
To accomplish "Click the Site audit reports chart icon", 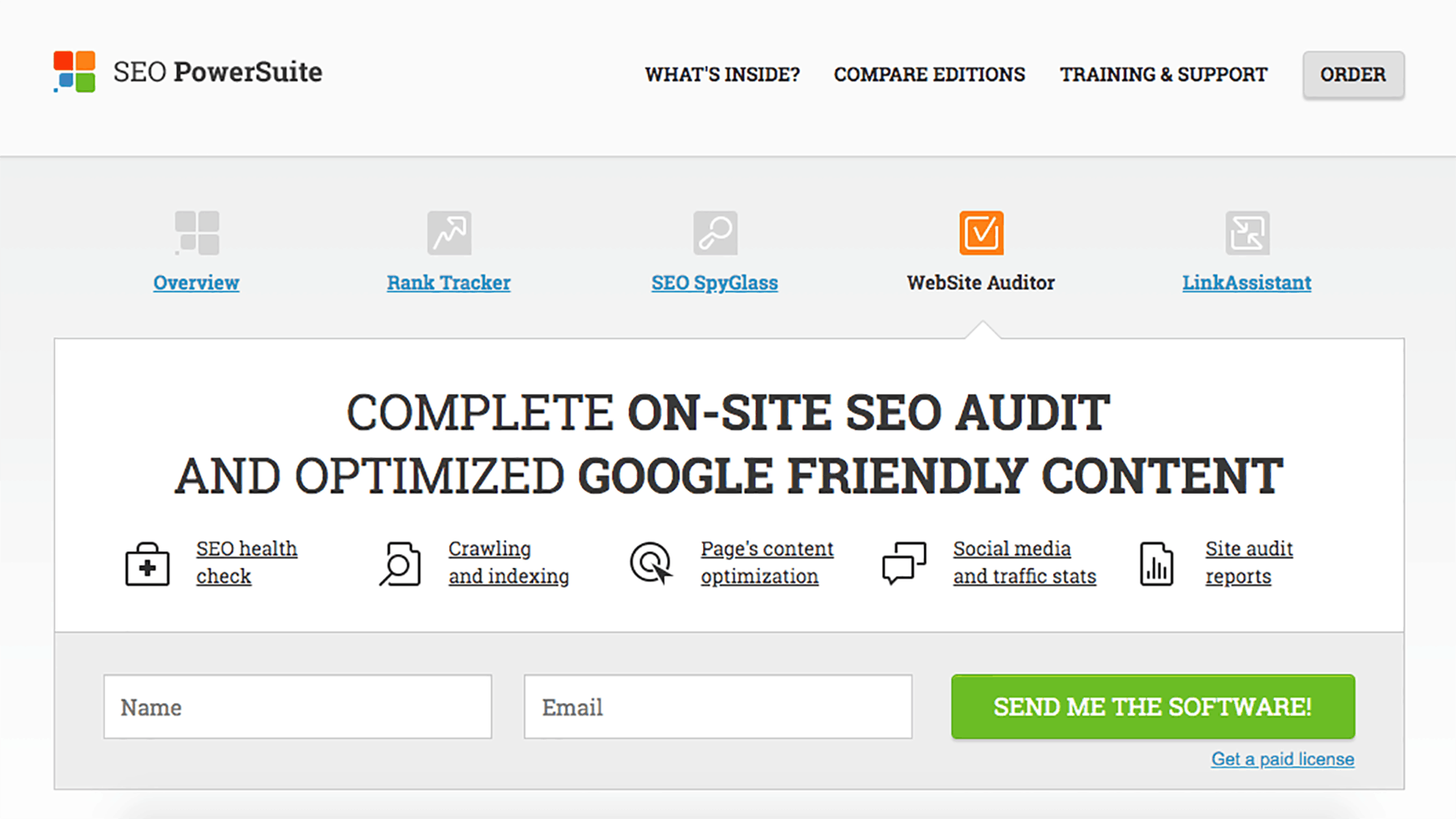I will point(1156,563).
